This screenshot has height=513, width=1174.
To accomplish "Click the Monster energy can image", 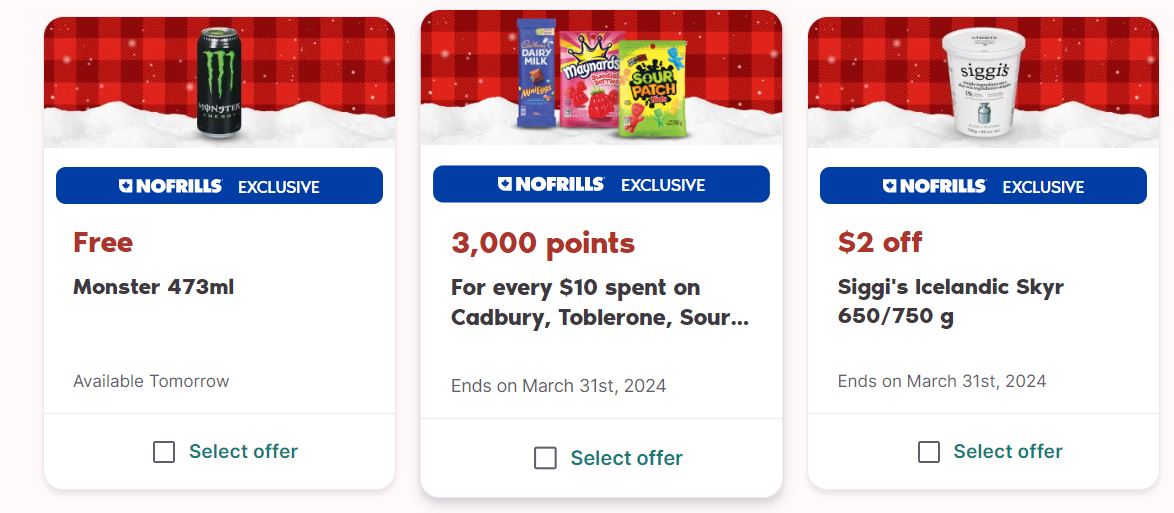I will [219, 82].
